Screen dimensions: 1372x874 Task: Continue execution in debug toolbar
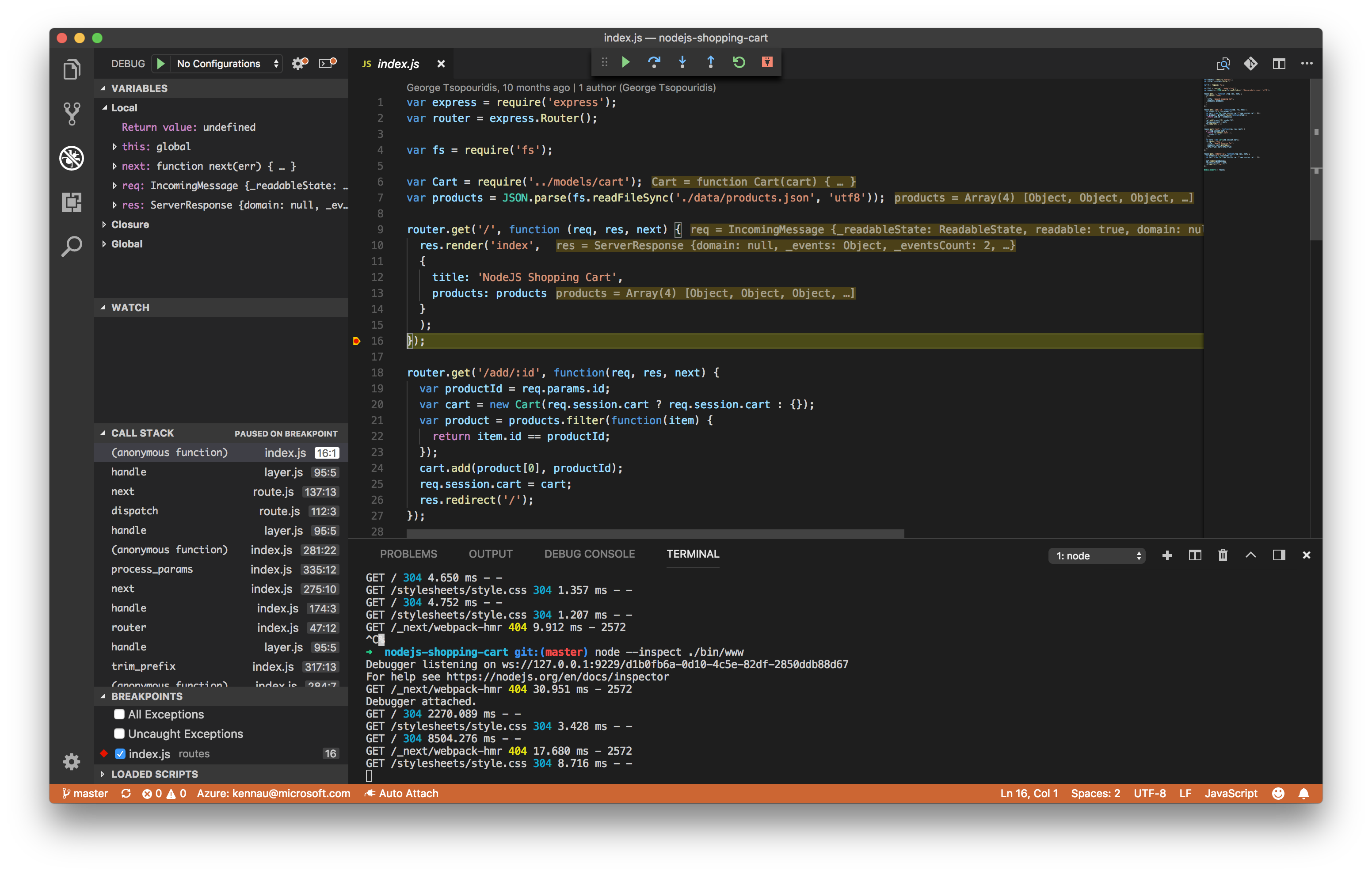(625, 62)
